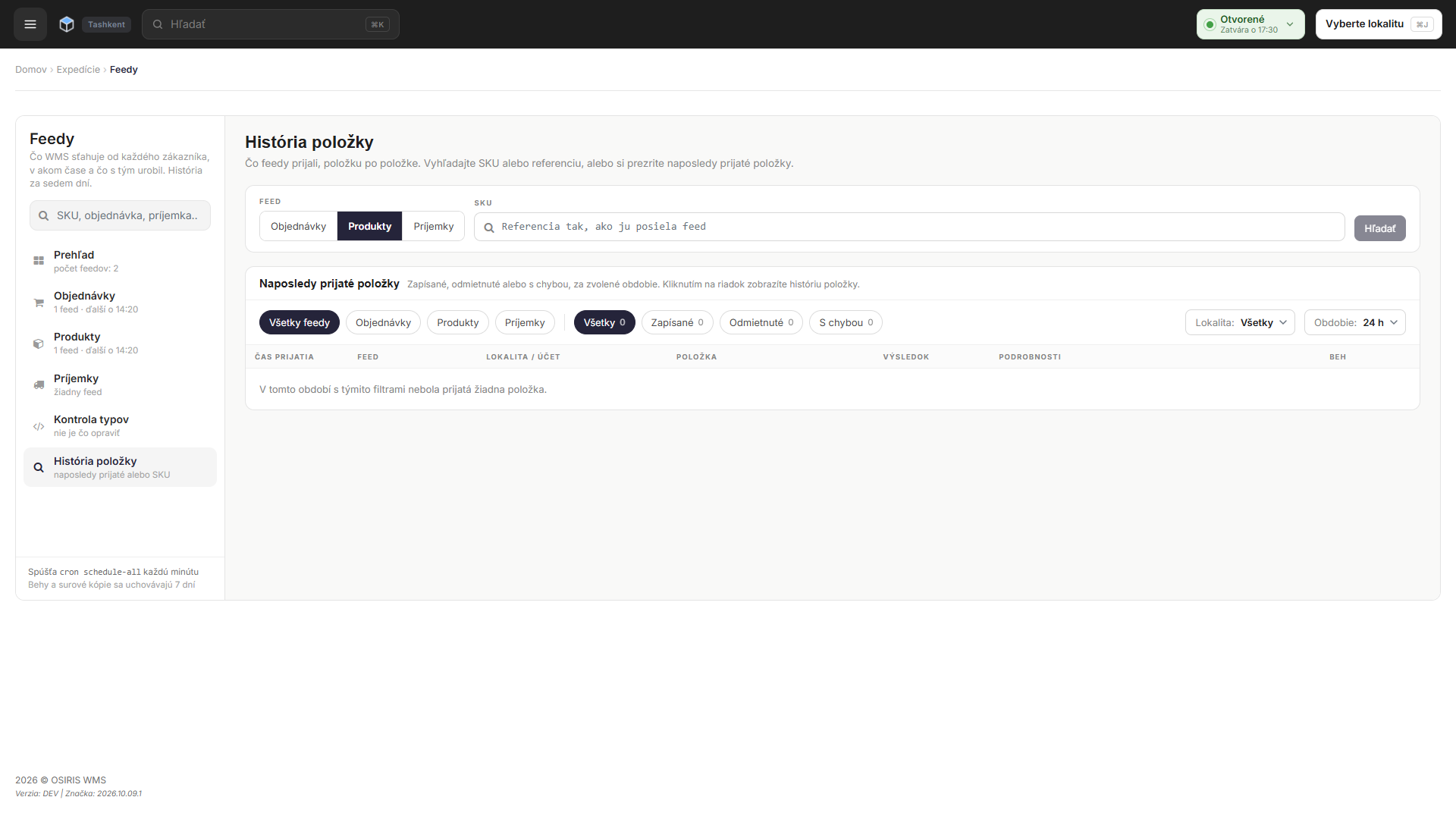Click the VÝSLEDOK column header

pos(905,356)
